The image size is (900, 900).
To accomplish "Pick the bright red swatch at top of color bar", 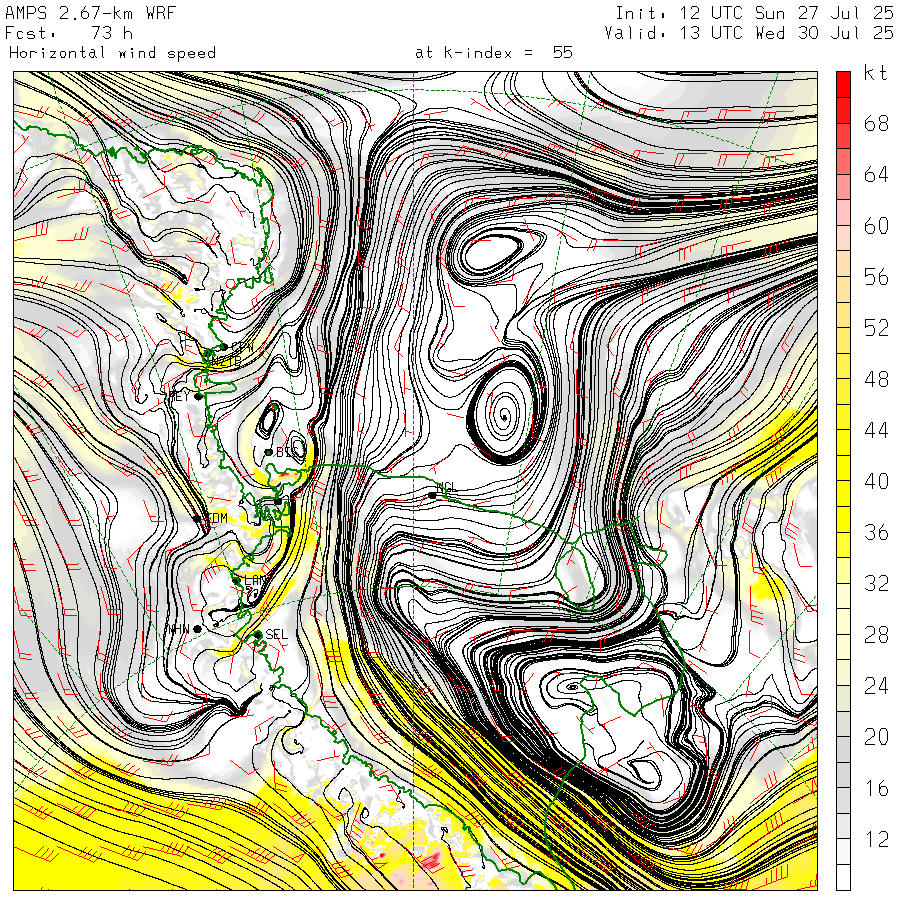I will [x=843, y=84].
